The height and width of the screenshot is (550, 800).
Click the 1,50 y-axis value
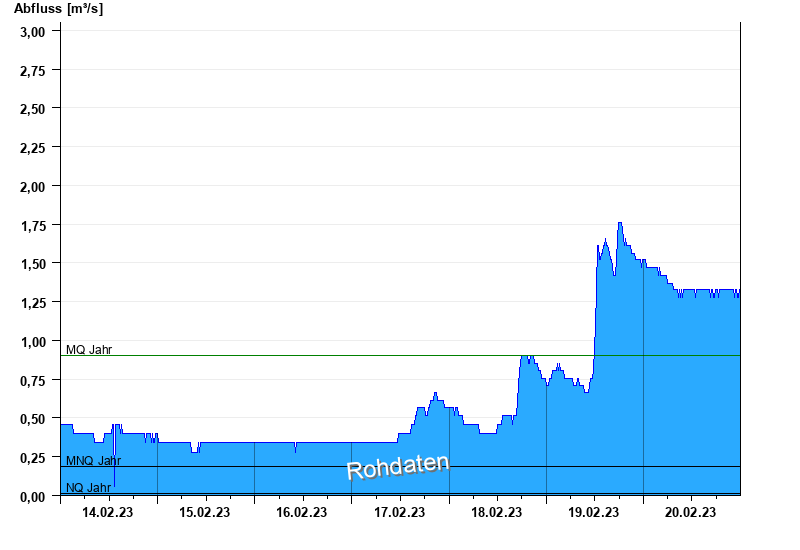(33, 264)
